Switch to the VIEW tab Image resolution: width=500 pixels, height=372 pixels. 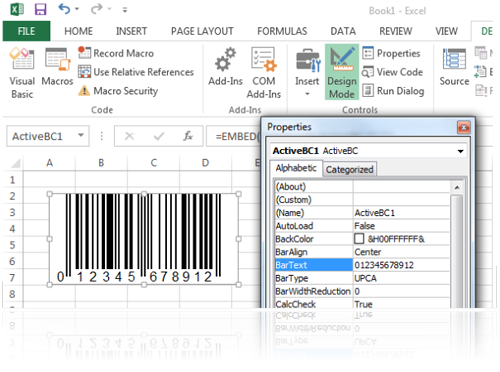pyautogui.click(x=446, y=31)
